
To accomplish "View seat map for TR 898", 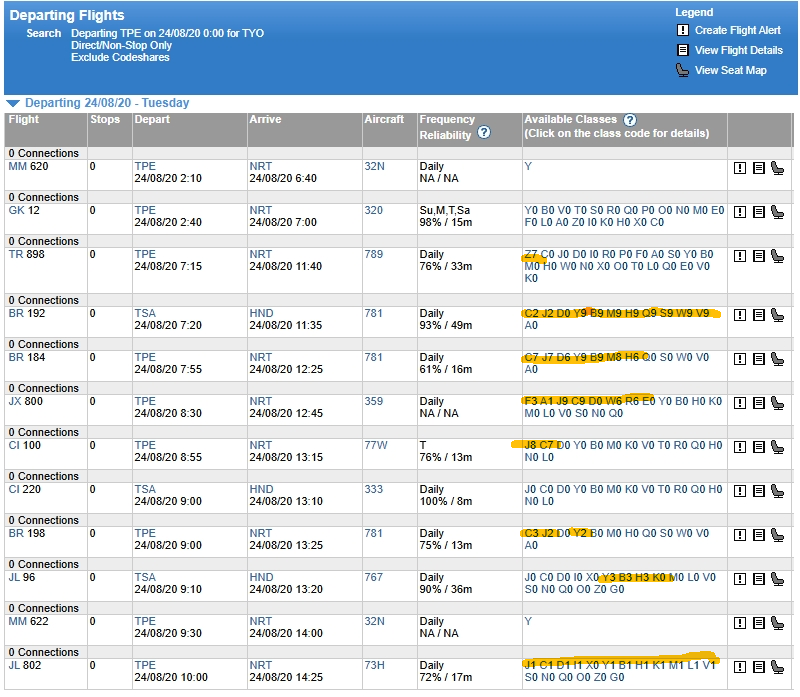I will pos(778,256).
